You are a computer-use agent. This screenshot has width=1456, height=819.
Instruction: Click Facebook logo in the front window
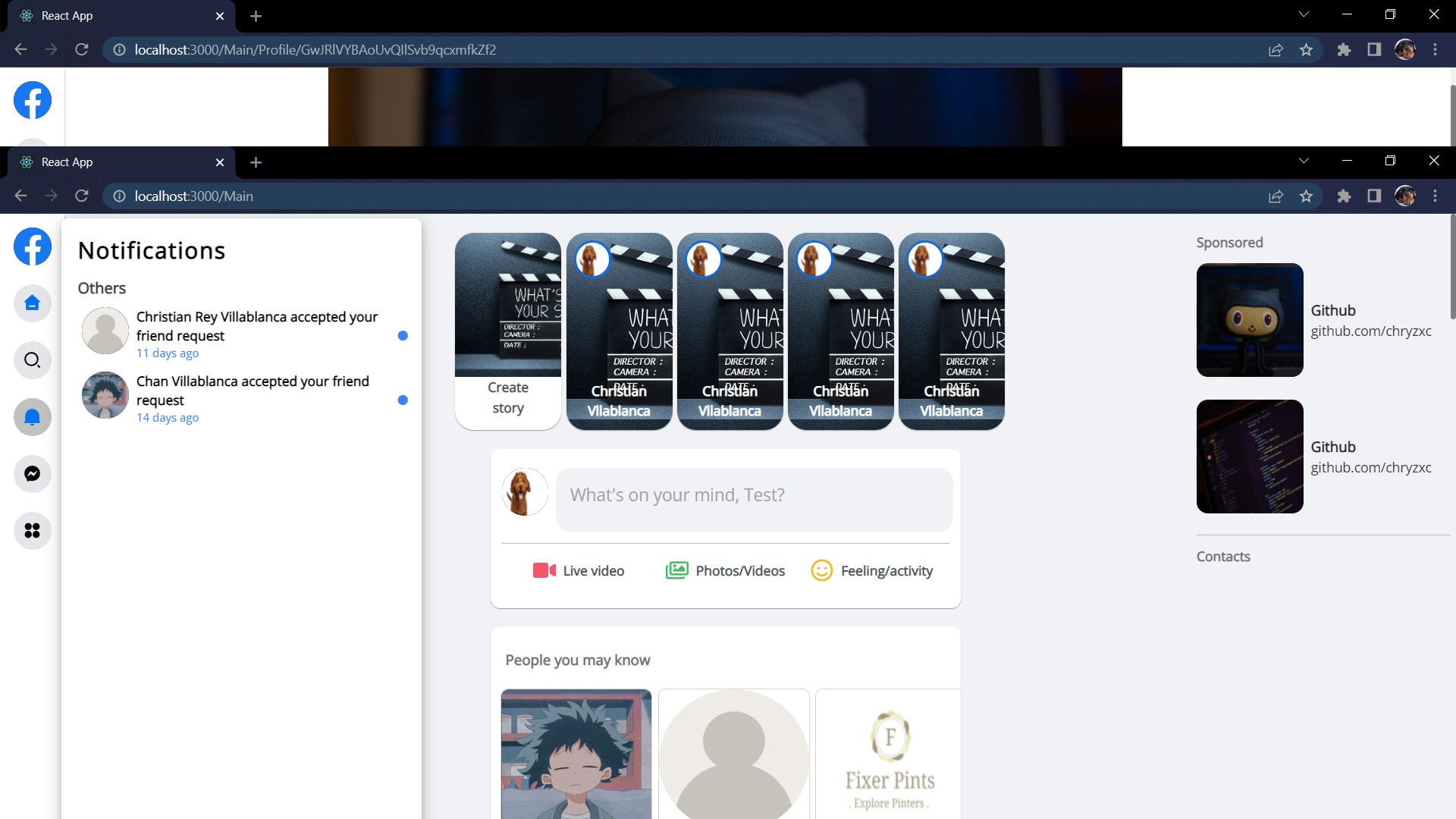(33, 246)
